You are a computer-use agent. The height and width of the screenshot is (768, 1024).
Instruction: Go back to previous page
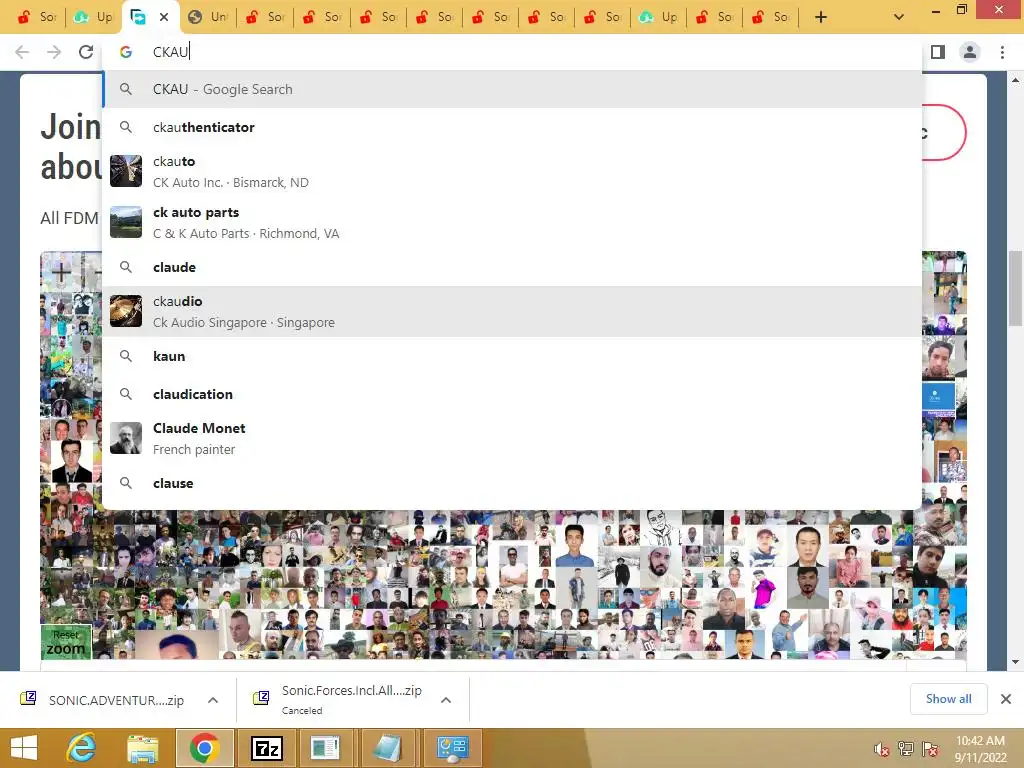point(22,52)
